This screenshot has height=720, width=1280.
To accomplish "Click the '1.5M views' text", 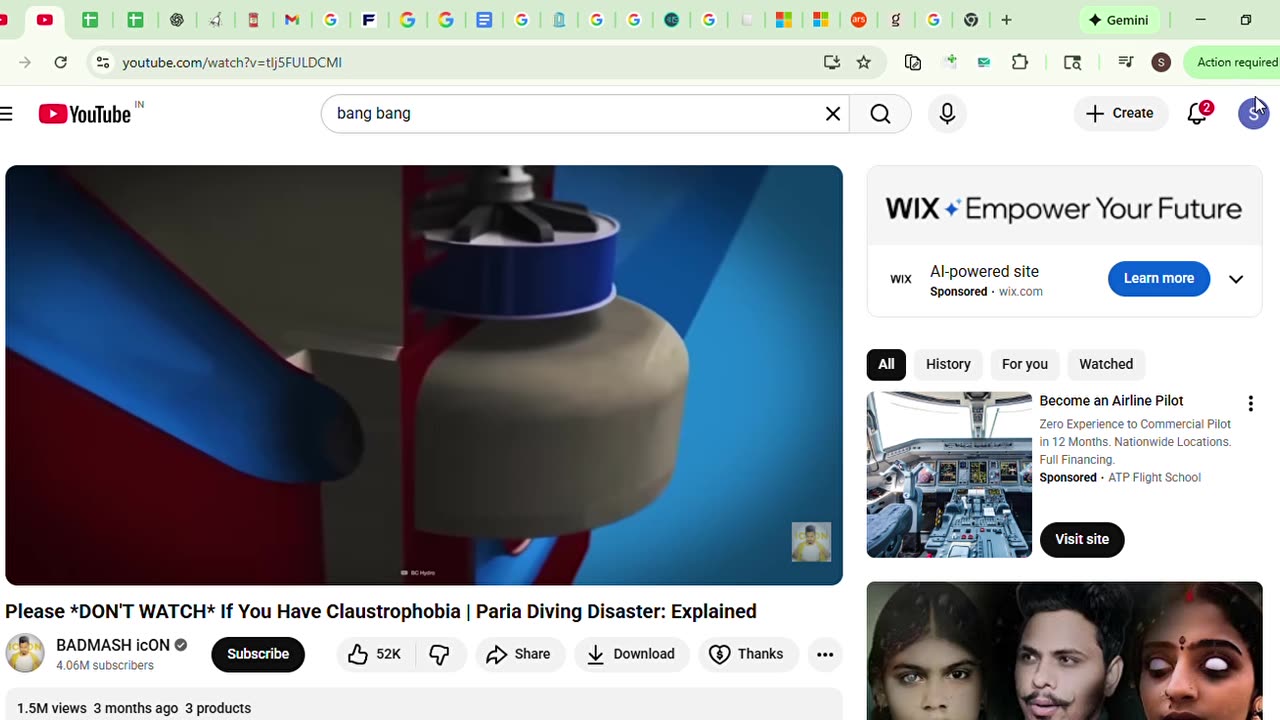I will pyautogui.click(x=52, y=708).
